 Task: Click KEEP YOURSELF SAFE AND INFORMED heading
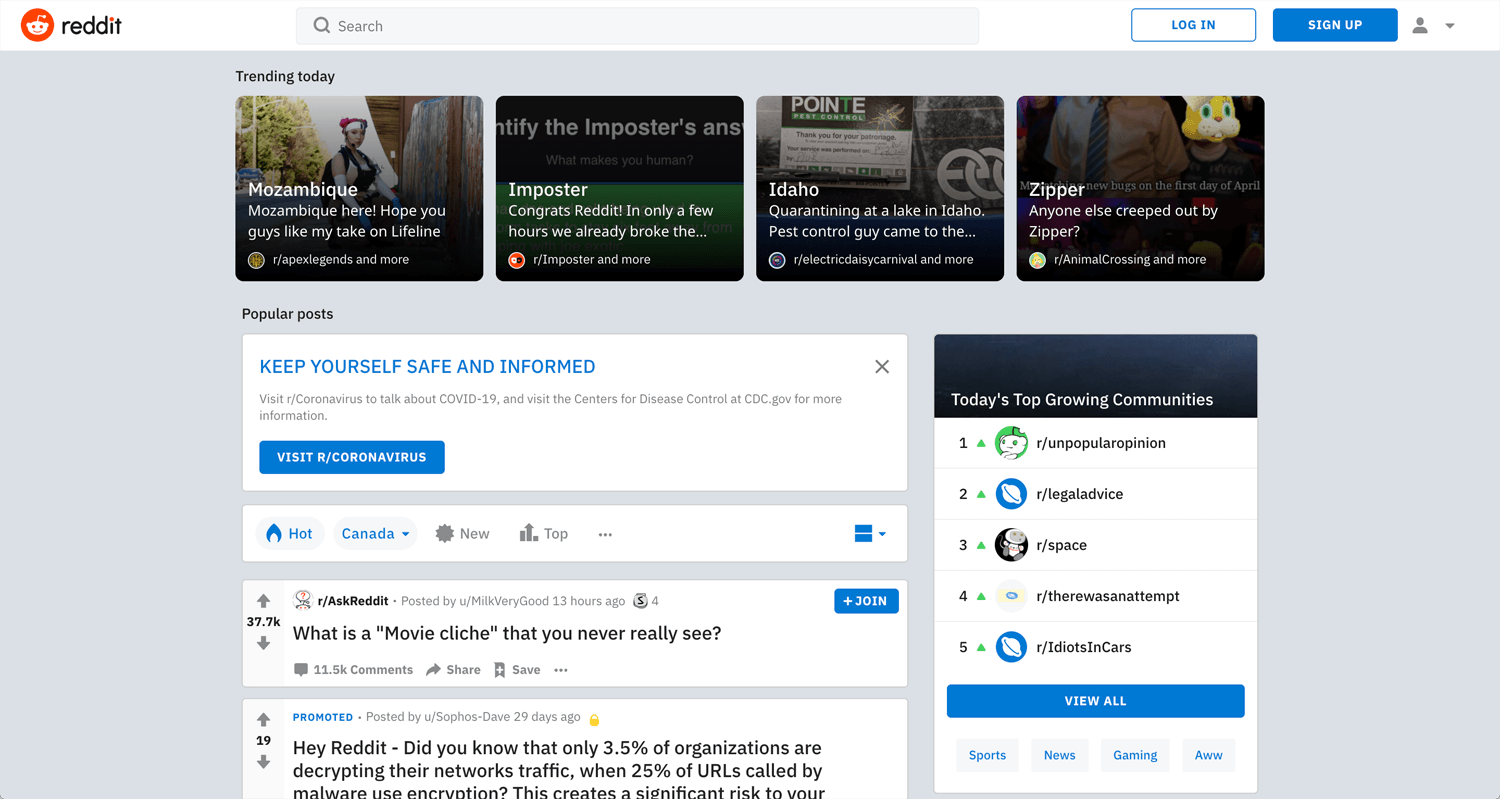427,367
